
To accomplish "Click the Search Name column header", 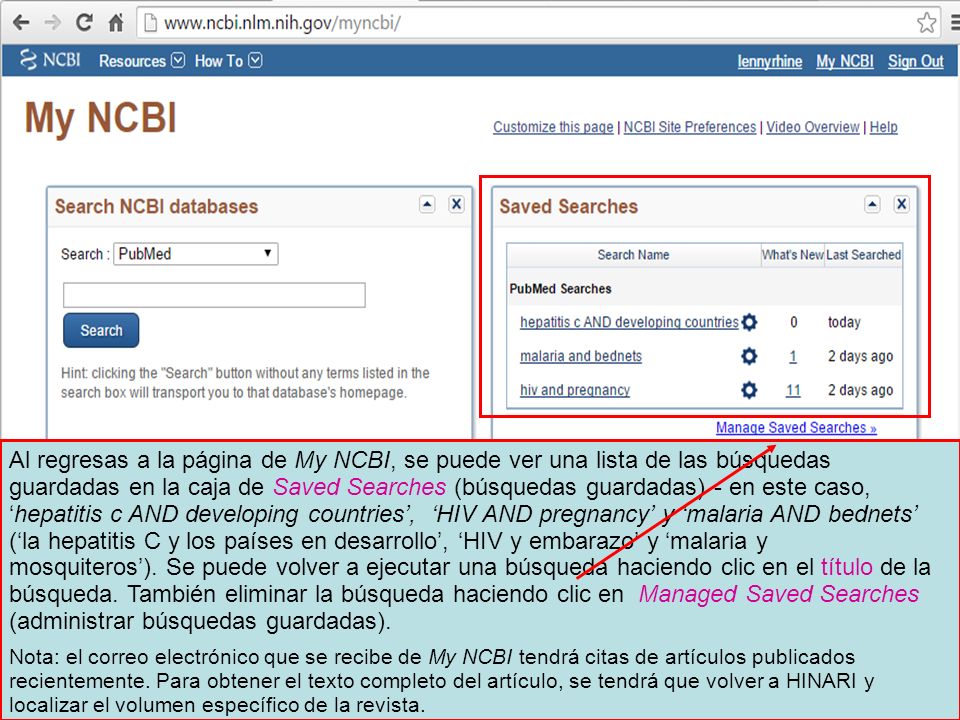I will pyautogui.click(x=634, y=255).
